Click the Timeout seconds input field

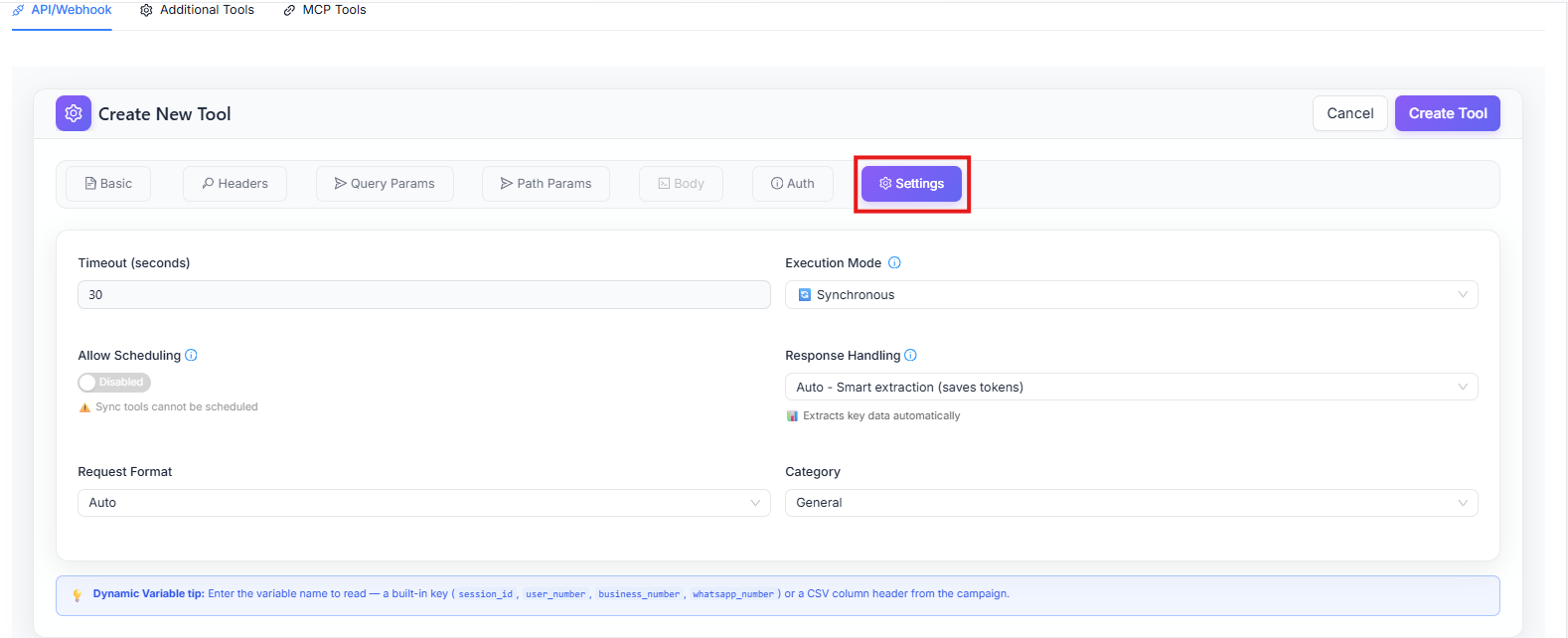[424, 295]
